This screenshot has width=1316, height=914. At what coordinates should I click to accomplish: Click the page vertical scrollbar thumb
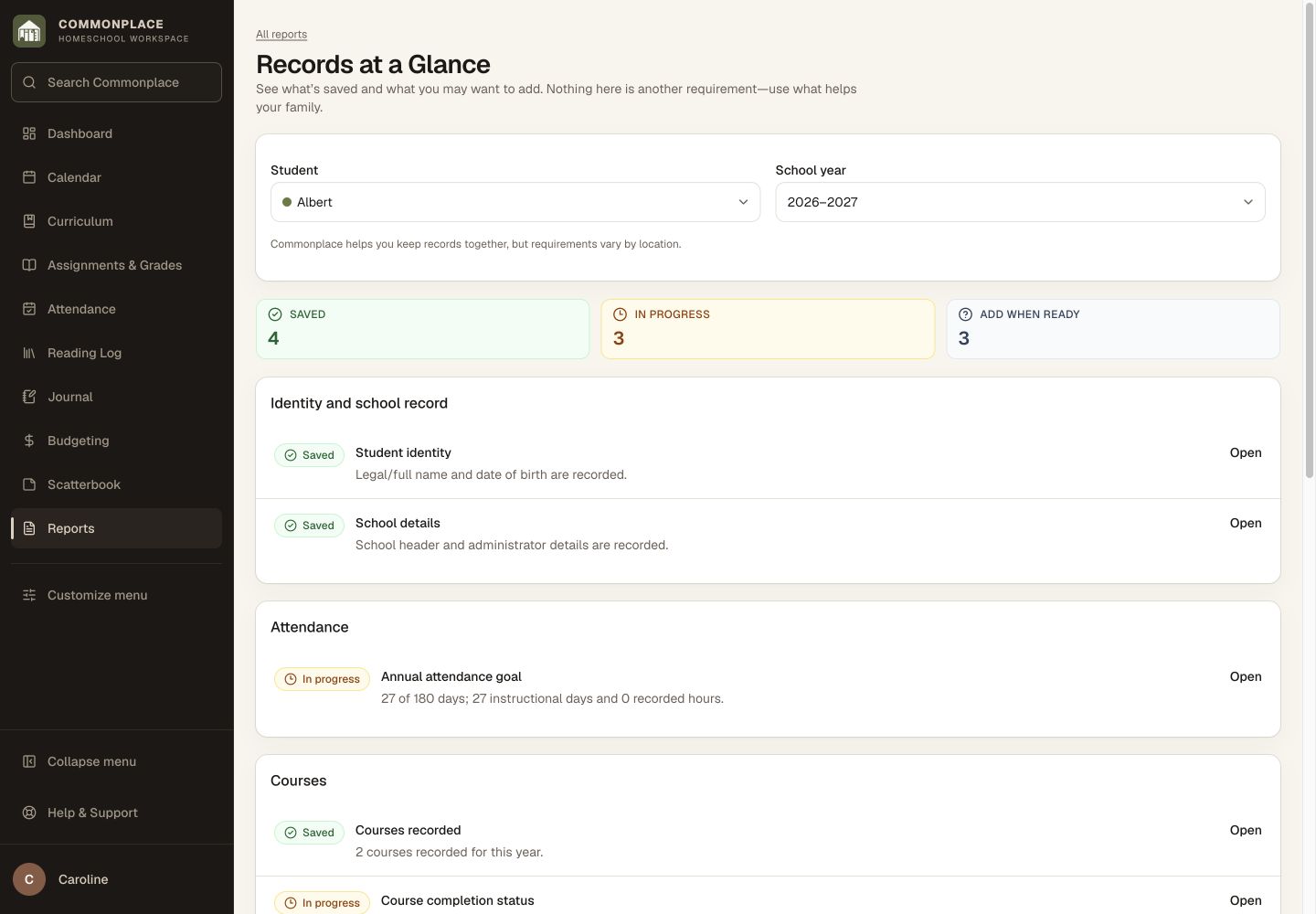point(1310,242)
